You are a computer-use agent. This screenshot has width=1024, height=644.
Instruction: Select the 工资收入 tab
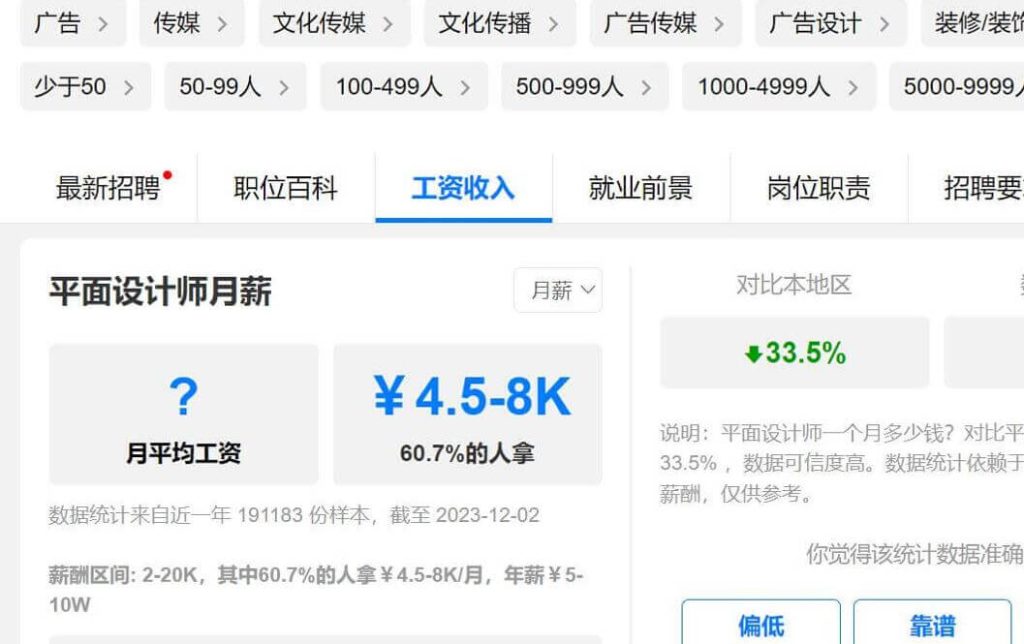click(x=464, y=188)
